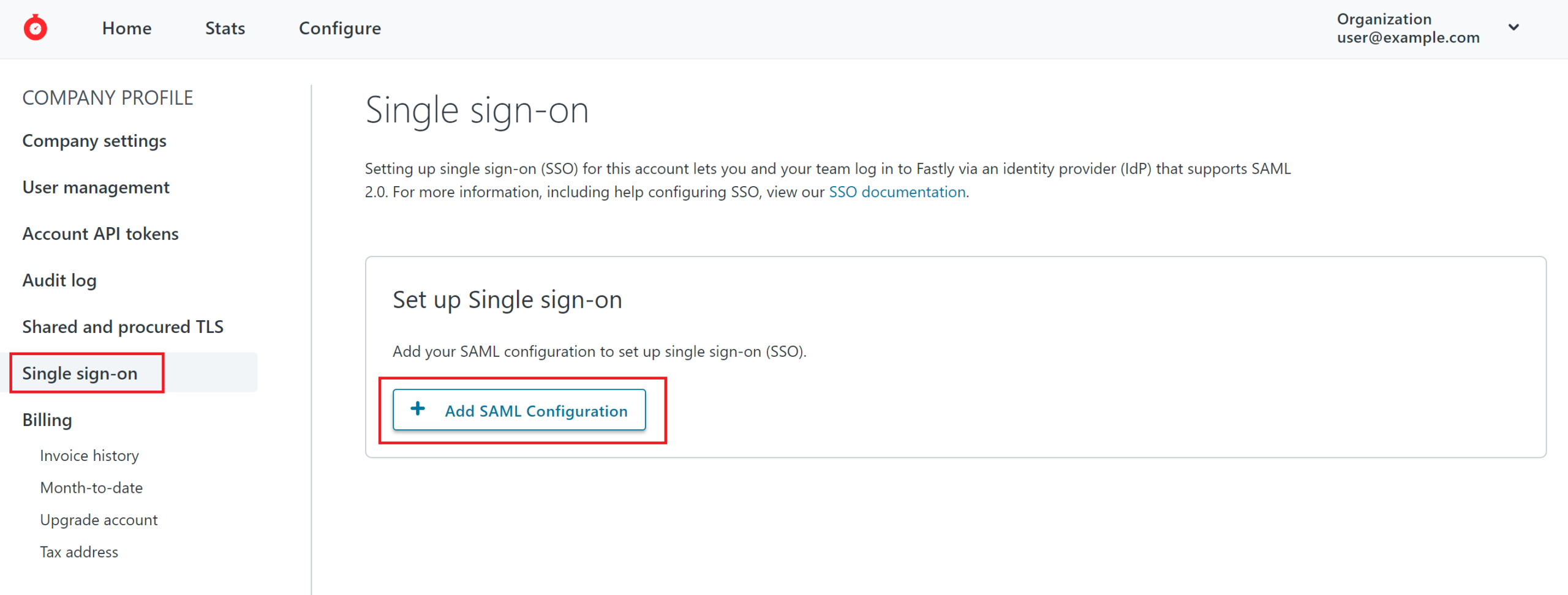The image size is (1568, 595).
Task: Go to User management page
Action: point(96,187)
